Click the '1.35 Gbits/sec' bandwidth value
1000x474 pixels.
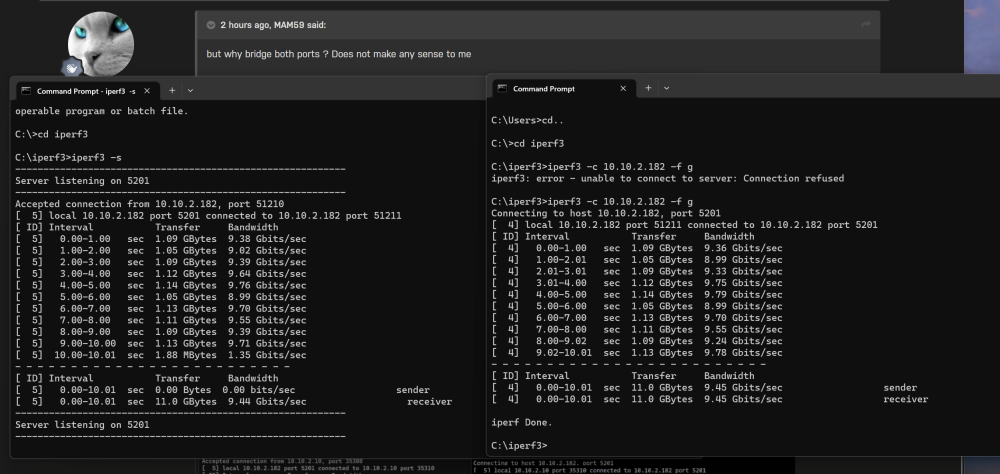point(267,355)
